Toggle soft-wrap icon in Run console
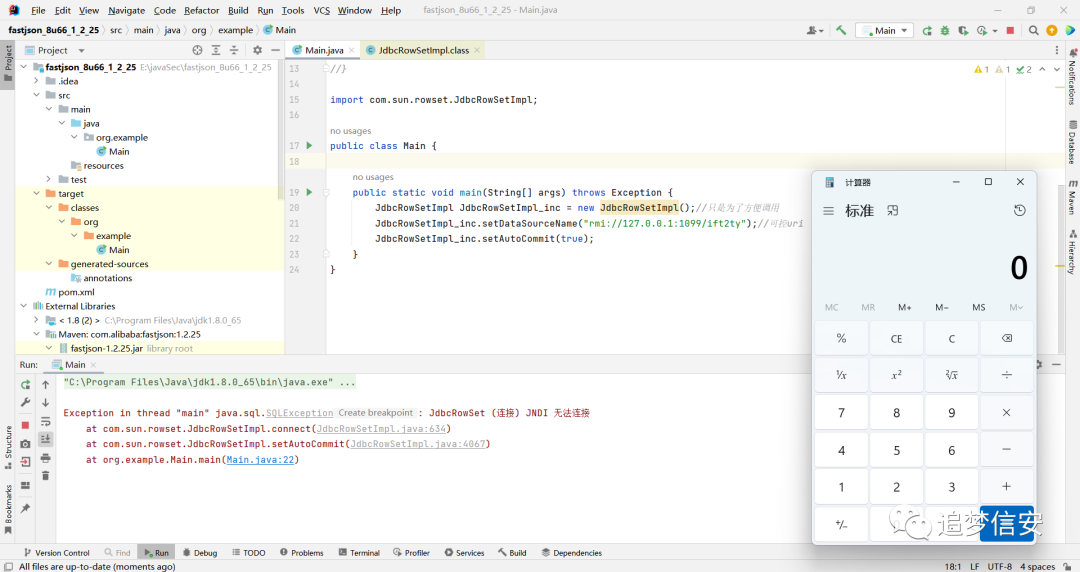The height and width of the screenshot is (572, 1080). [x=45, y=421]
